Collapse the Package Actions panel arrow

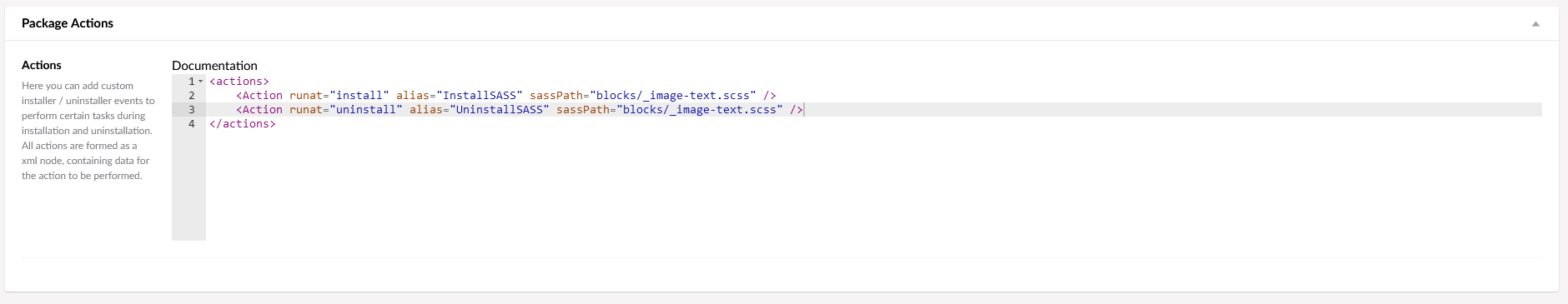1535,23
